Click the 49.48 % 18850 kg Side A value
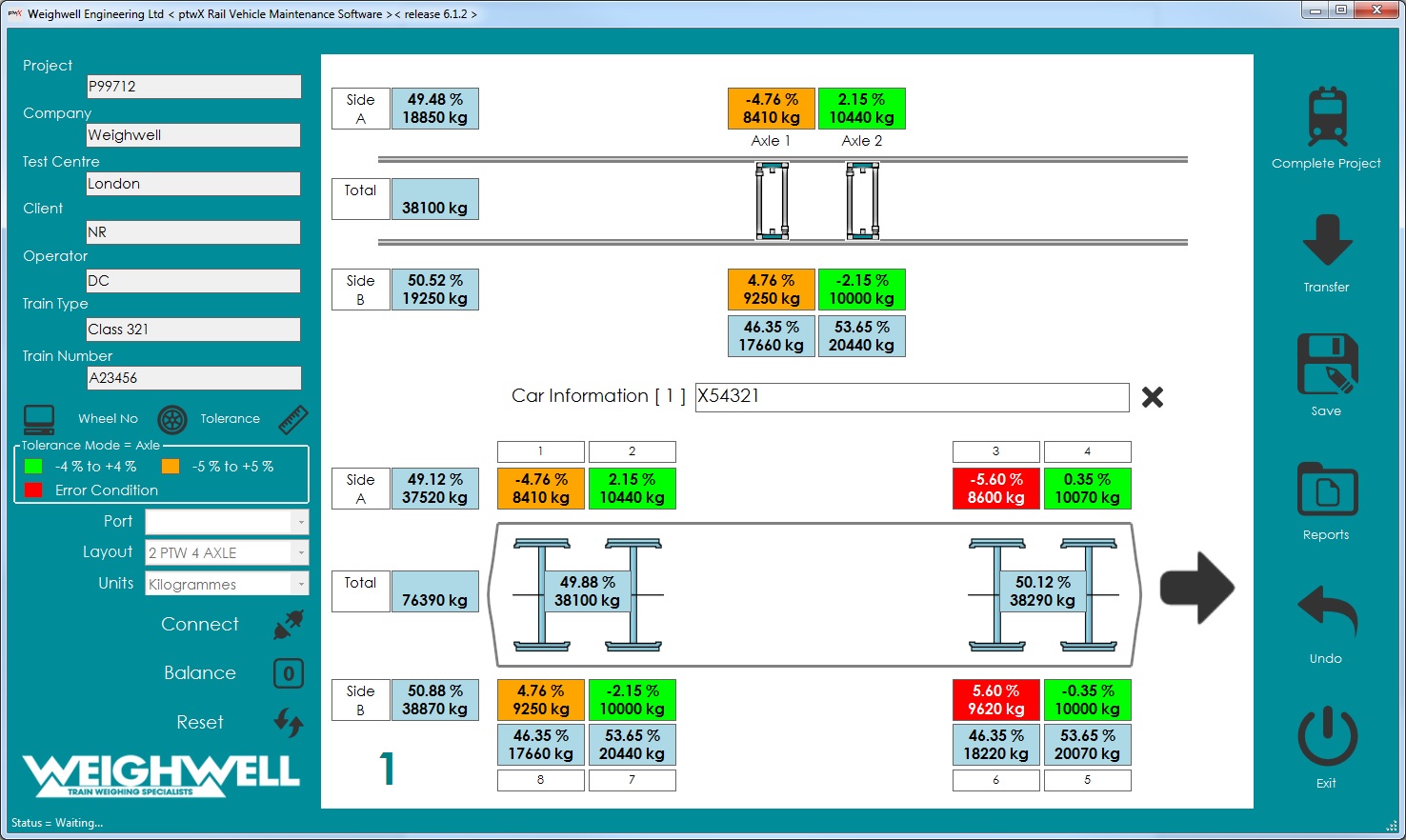1406x840 pixels. click(435, 109)
